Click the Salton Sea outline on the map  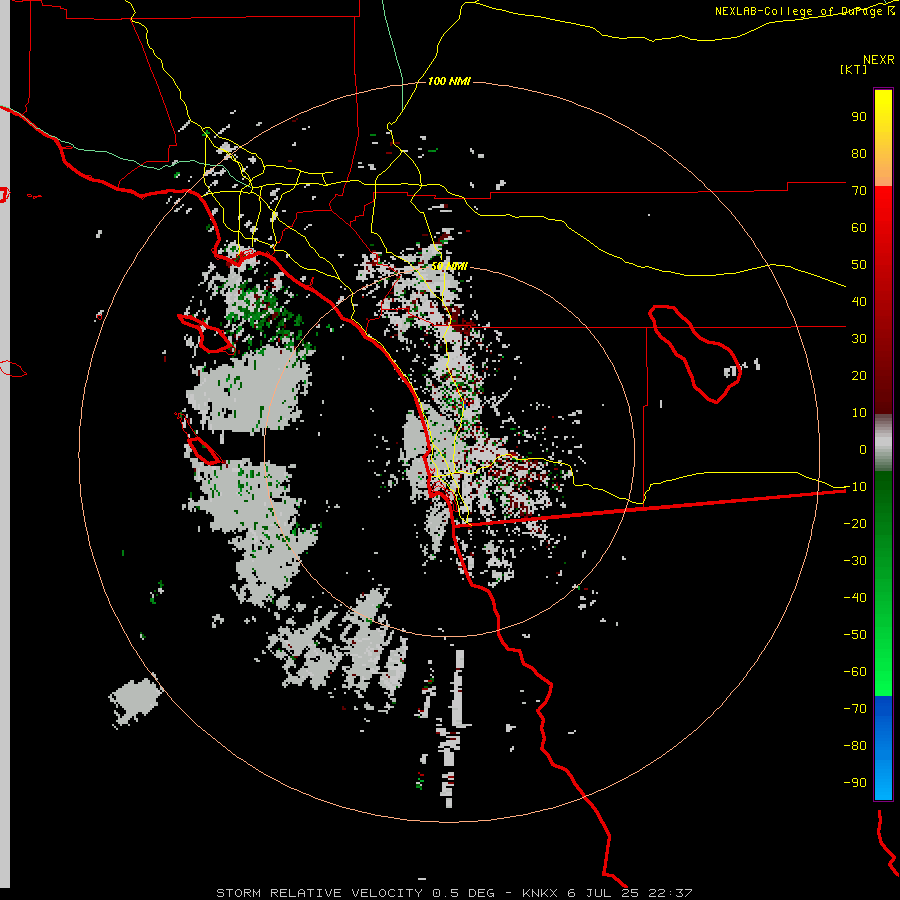click(x=695, y=354)
